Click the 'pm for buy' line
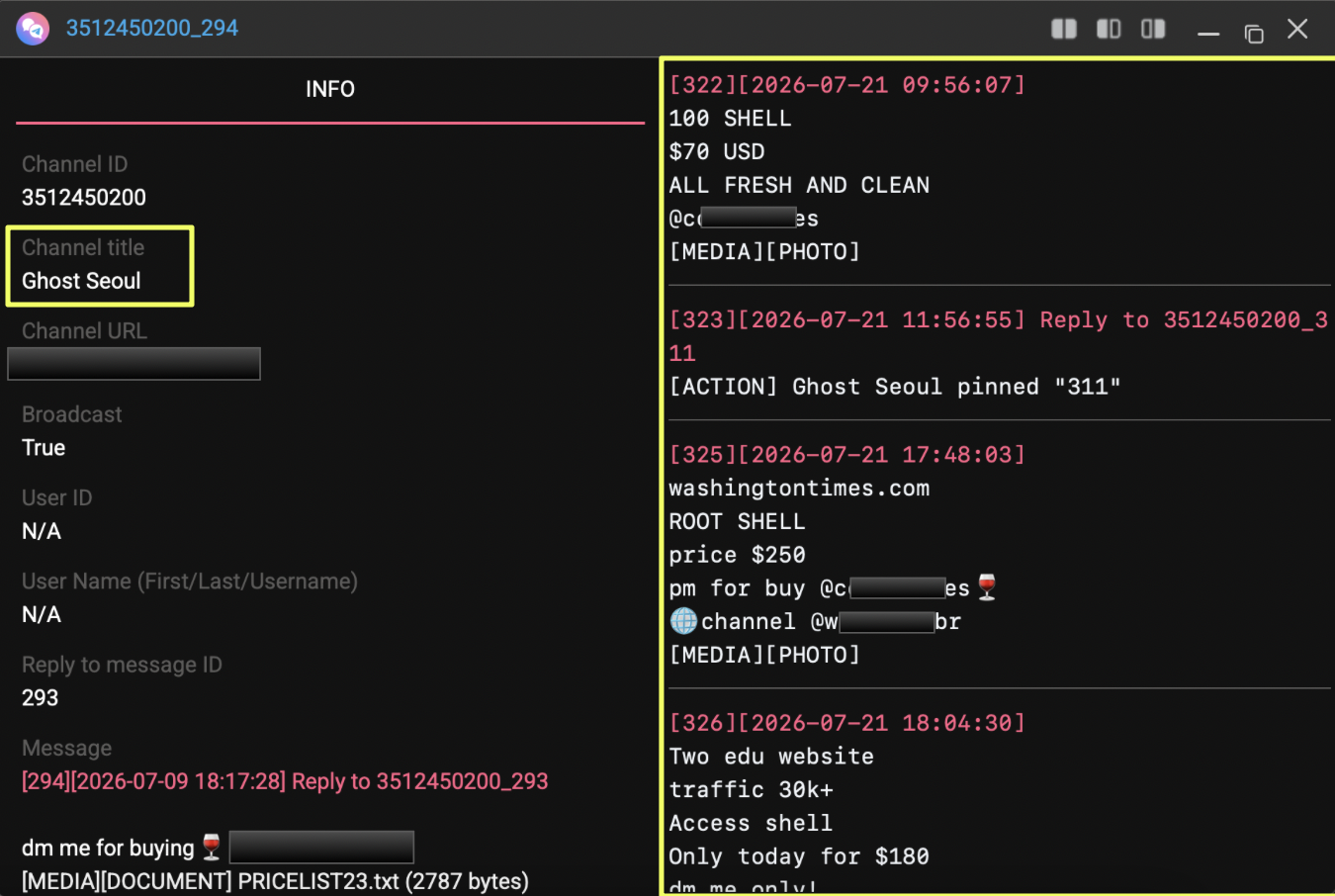1335x896 pixels. [833, 588]
